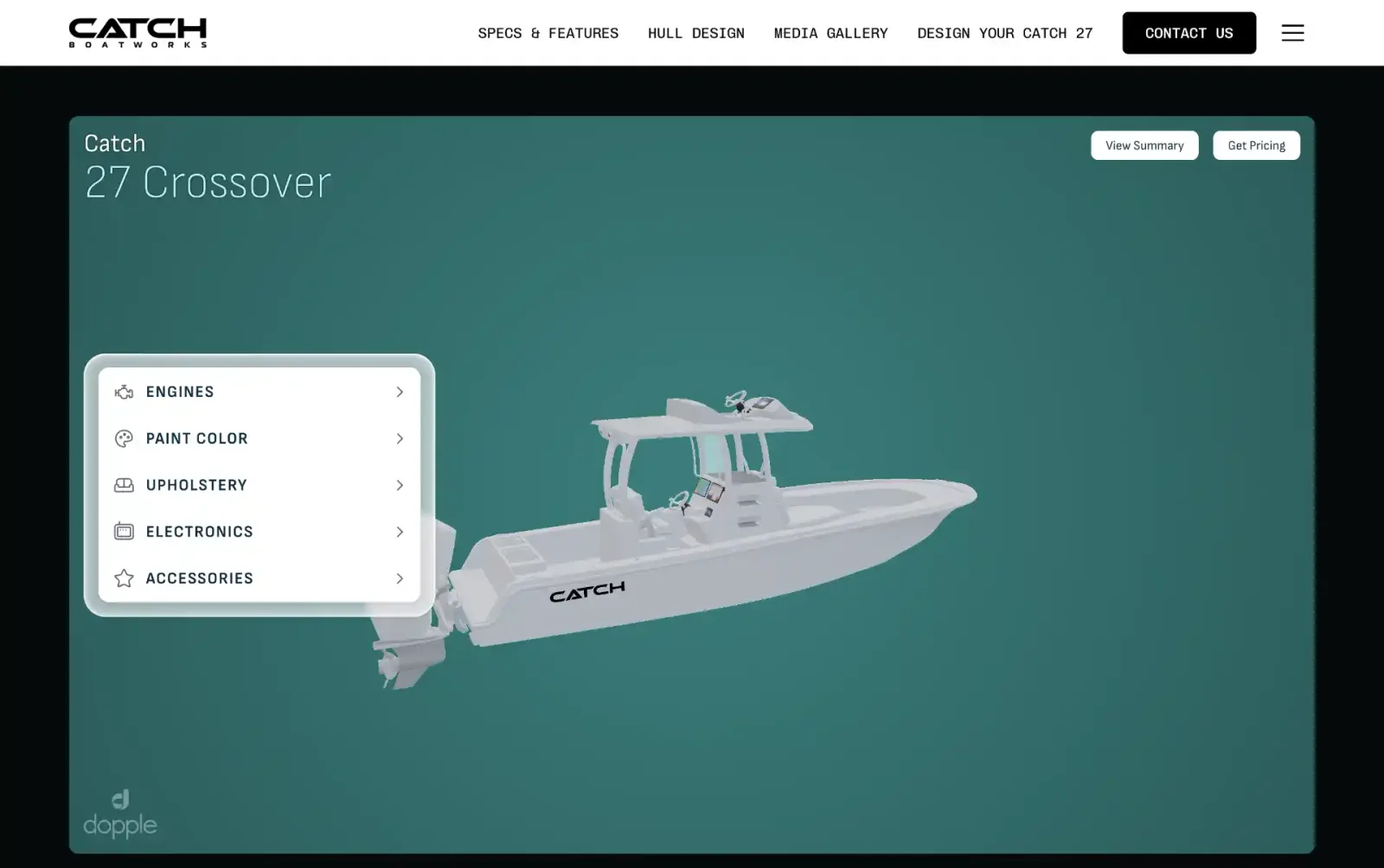Open the hamburger menu icon

click(x=1292, y=33)
